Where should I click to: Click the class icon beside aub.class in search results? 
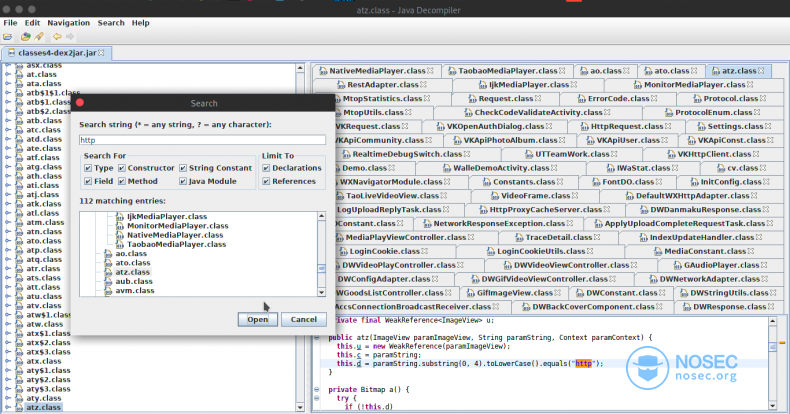(108, 282)
